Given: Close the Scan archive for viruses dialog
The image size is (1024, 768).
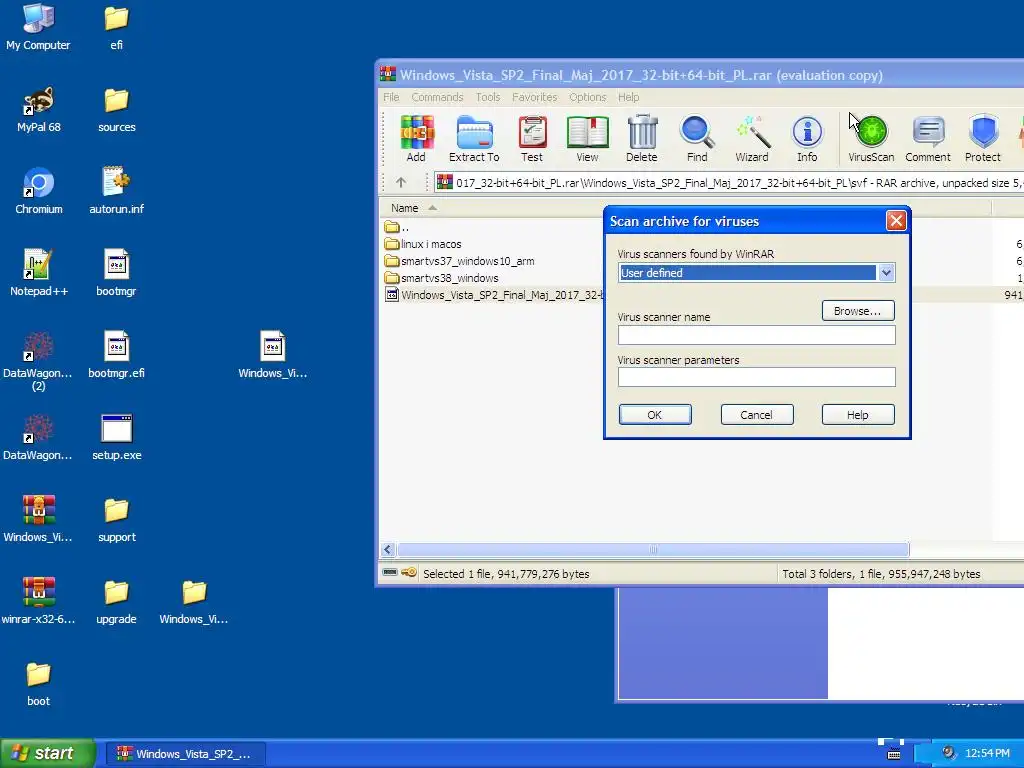Looking at the screenshot, I should [895, 221].
